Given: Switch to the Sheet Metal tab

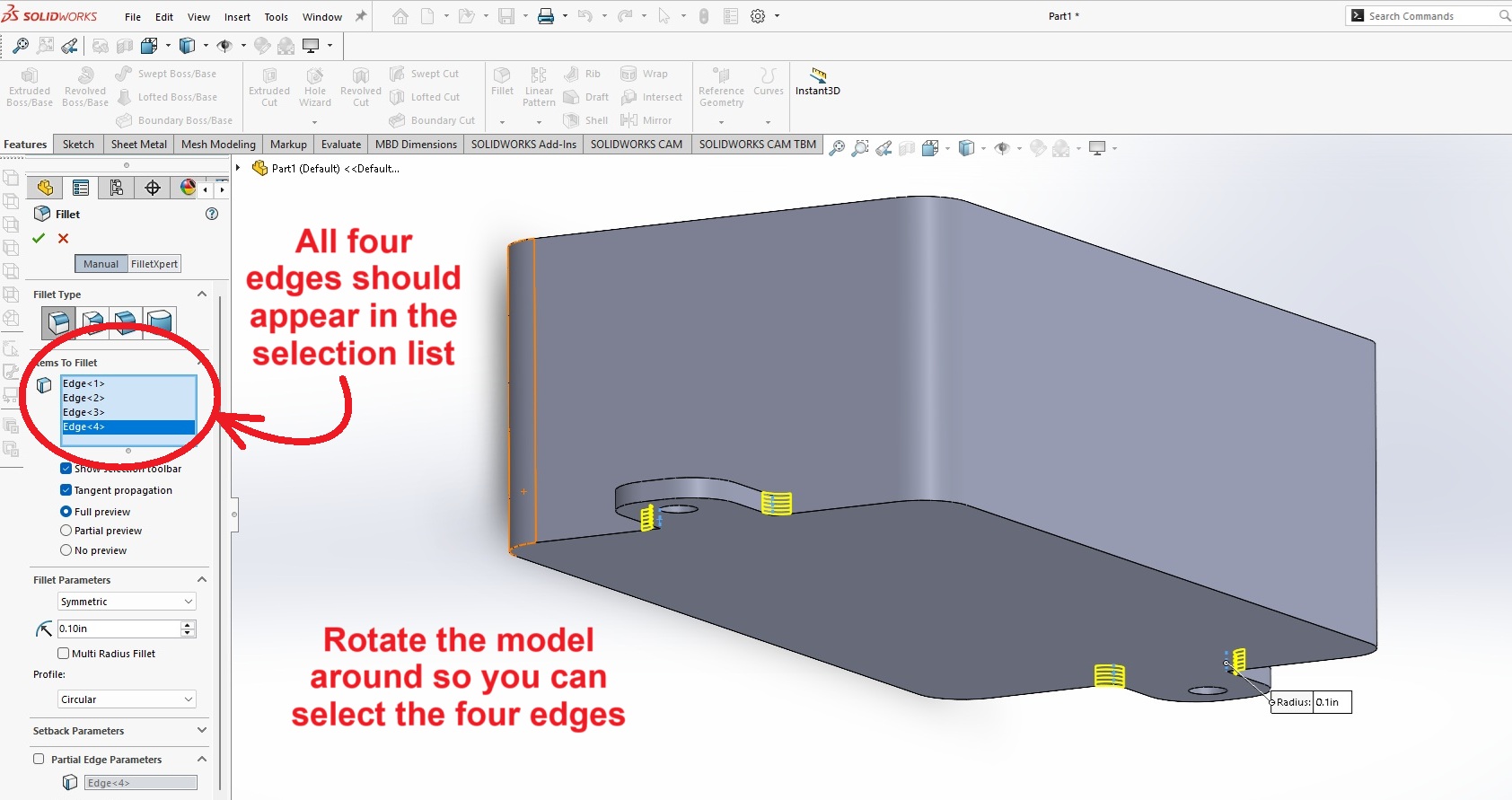Looking at the screenshot, I should [138, 145].
